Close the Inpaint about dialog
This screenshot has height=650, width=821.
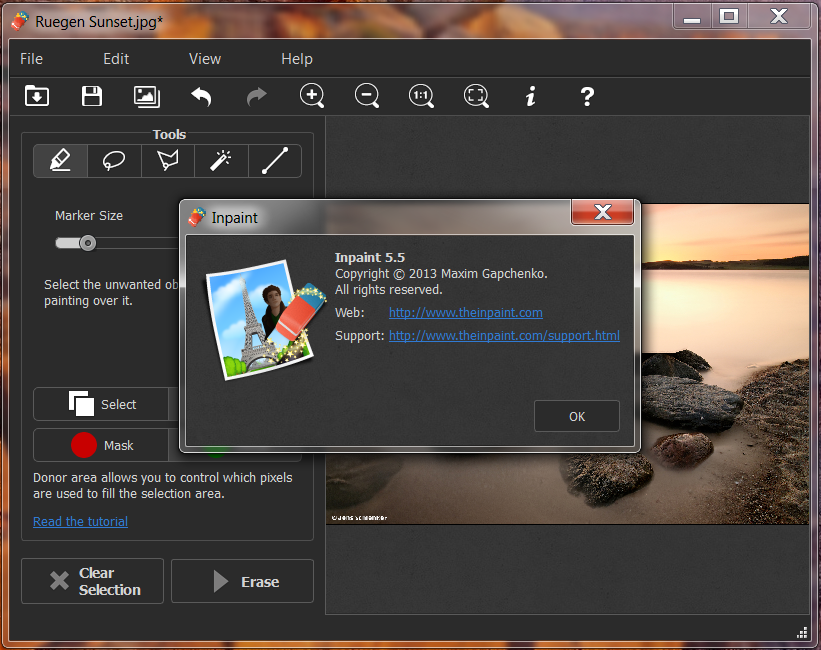click(602, 212)
